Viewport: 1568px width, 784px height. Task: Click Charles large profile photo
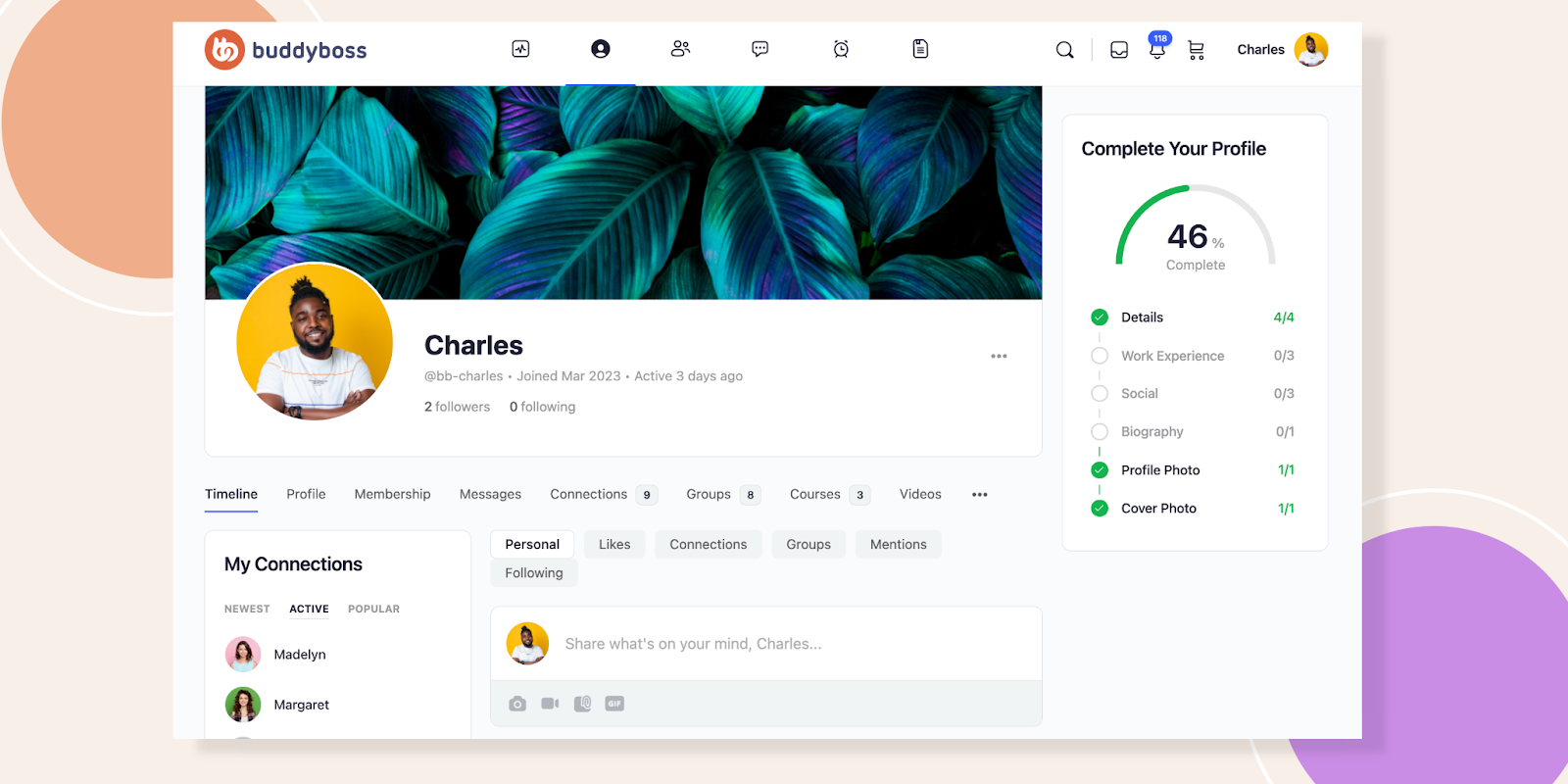(x=315, y=341)
